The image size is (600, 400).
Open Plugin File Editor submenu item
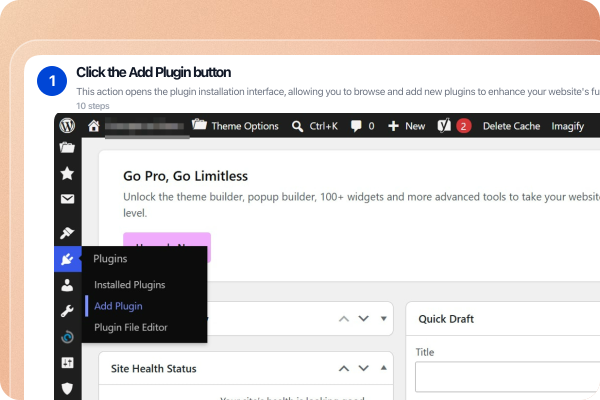click(131, 328)
